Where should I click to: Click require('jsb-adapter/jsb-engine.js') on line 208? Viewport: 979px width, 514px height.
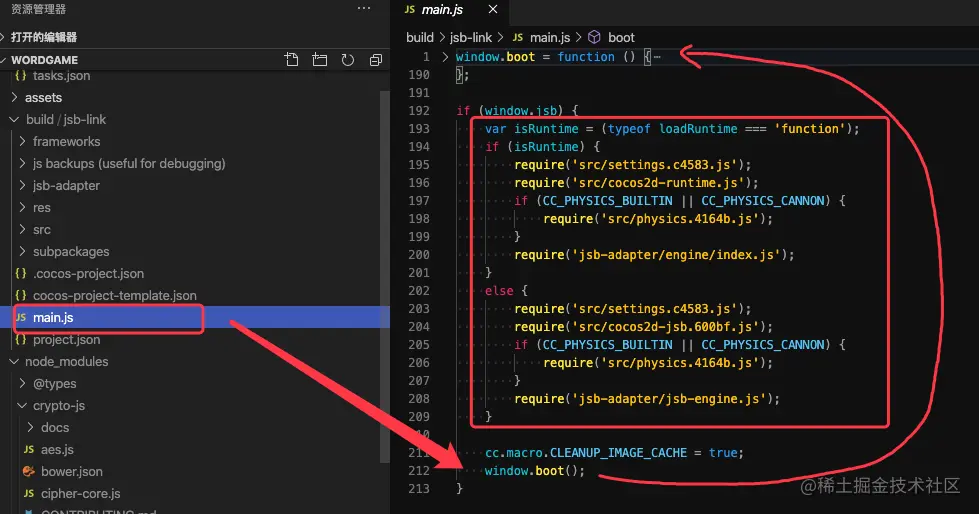(x=647, y=398)
